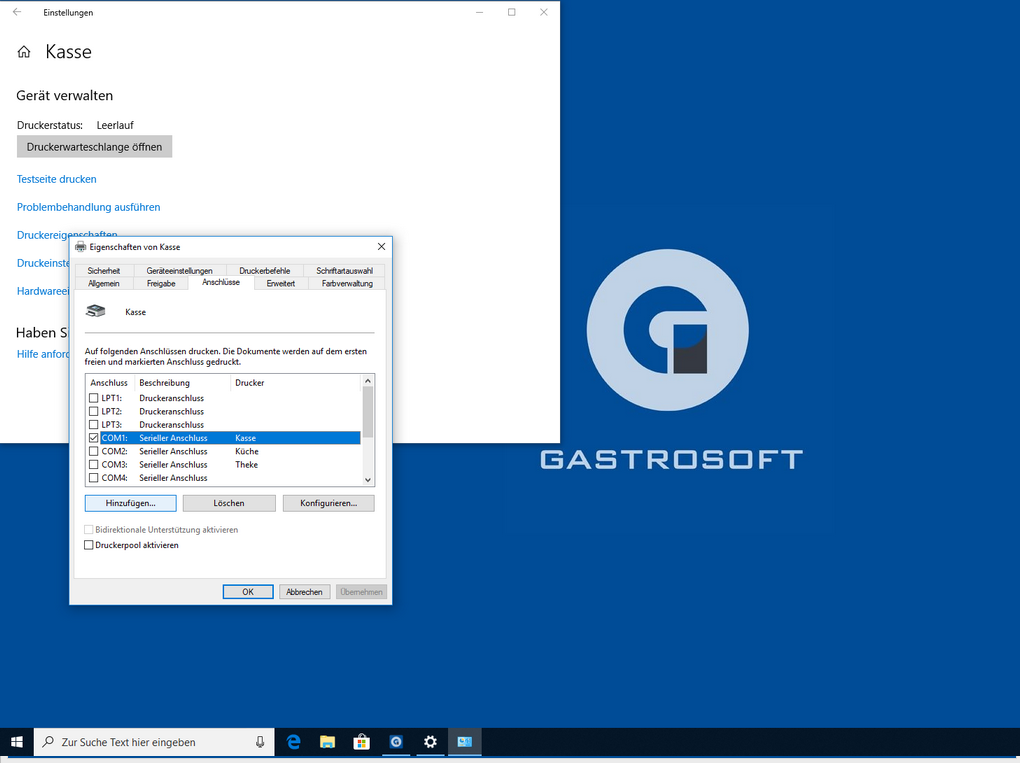The width and height of the screenshot is (1020, 763).
Task: Open Microsoft Store from taskbar
Action: 362,742
